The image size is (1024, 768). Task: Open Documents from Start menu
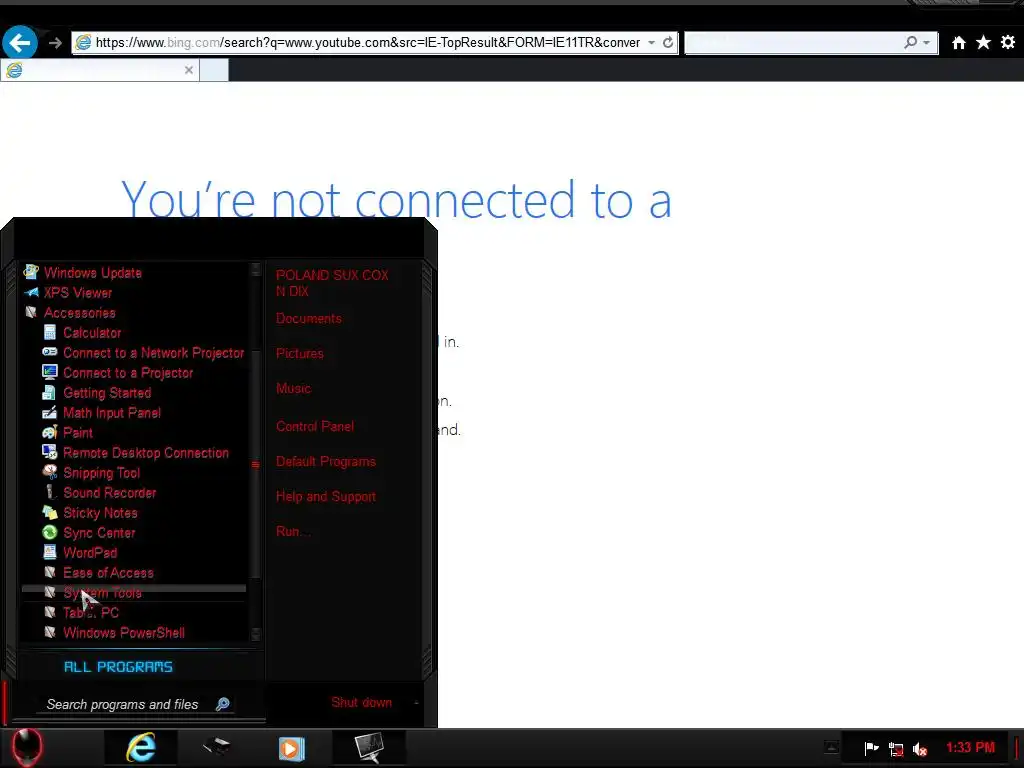click(x=308, y=319)
